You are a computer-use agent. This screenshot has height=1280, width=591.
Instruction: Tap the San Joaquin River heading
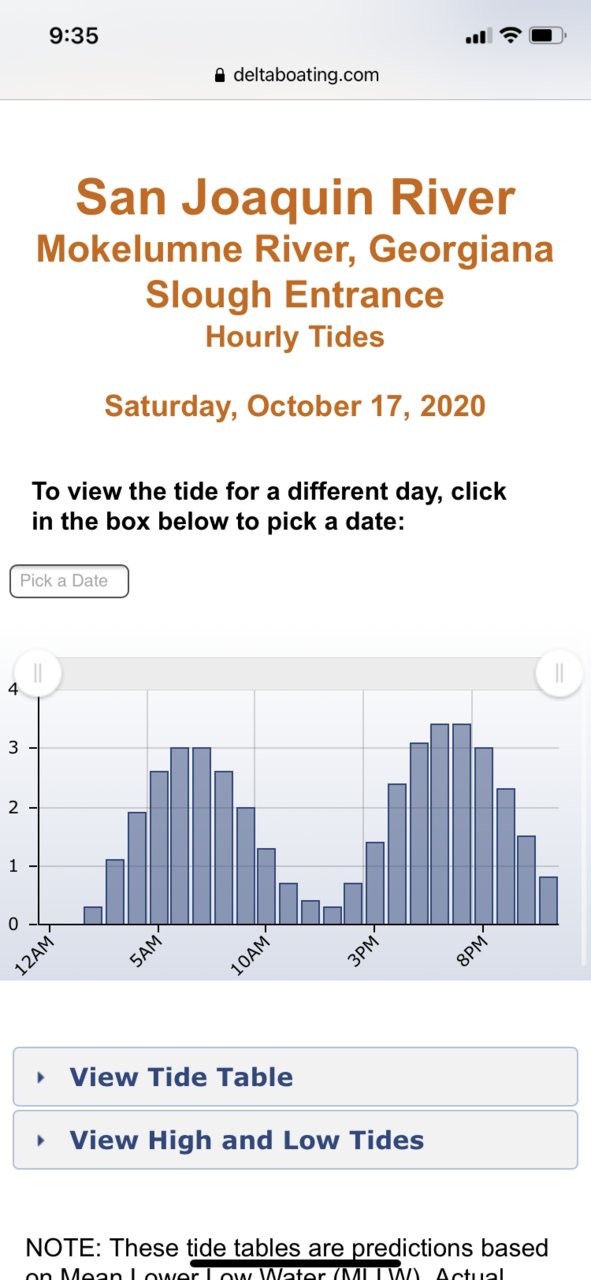click(x=296, y=198)
